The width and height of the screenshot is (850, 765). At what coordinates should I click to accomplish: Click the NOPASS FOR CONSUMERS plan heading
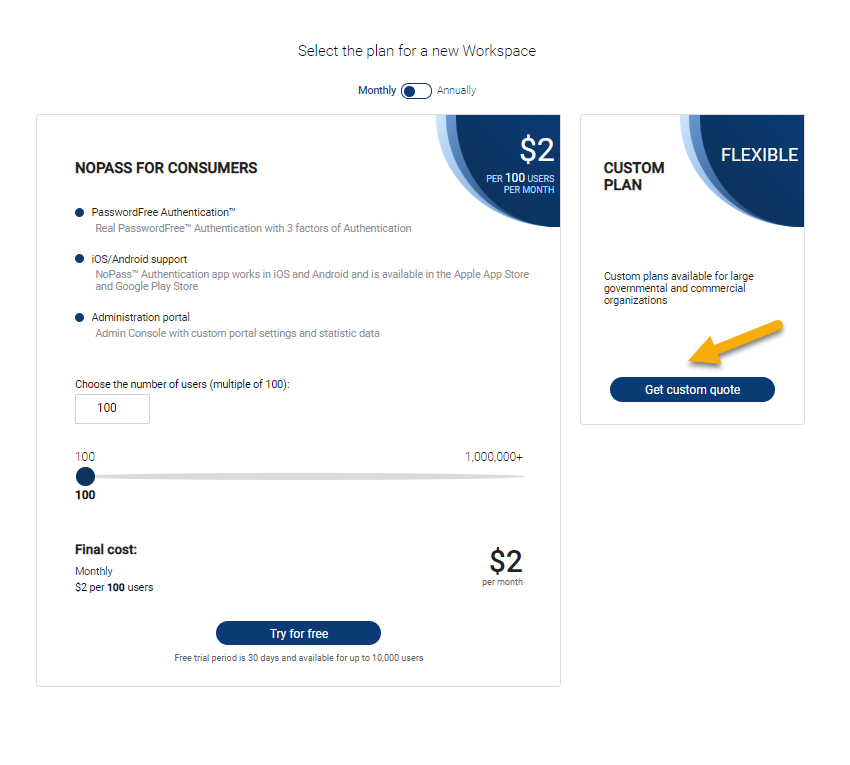(x=166, y=168)
